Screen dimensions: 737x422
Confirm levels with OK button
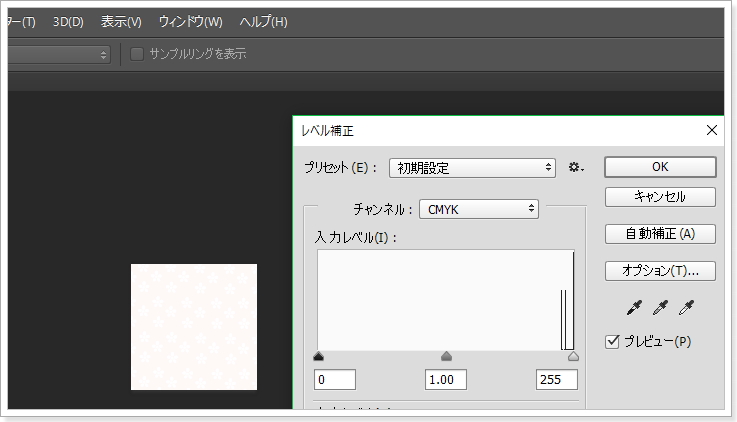(x=660, y=167)
